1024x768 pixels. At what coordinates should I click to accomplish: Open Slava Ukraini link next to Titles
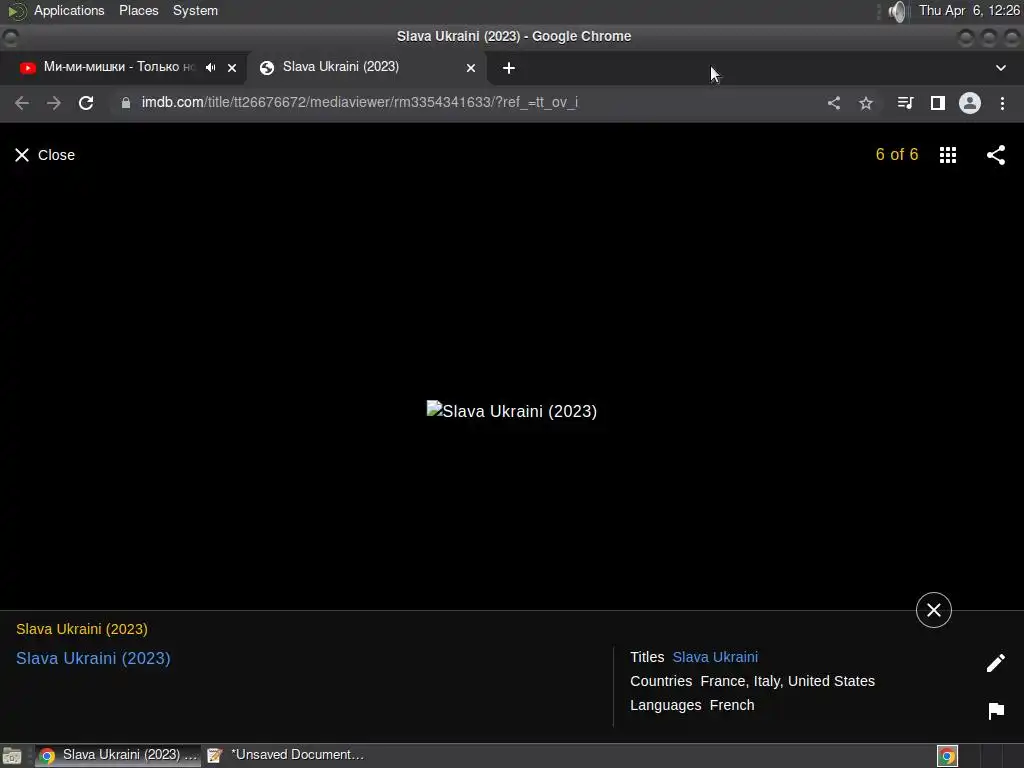715,657
